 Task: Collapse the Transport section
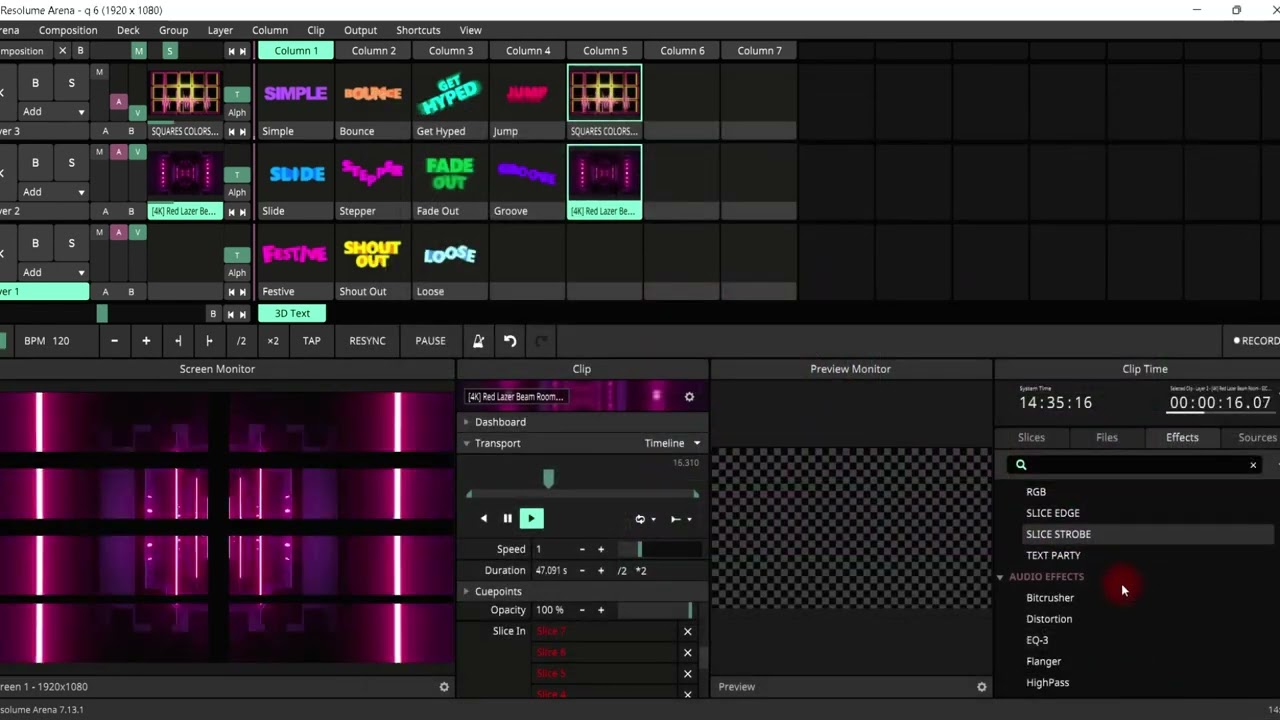click(x=466, y=443)
